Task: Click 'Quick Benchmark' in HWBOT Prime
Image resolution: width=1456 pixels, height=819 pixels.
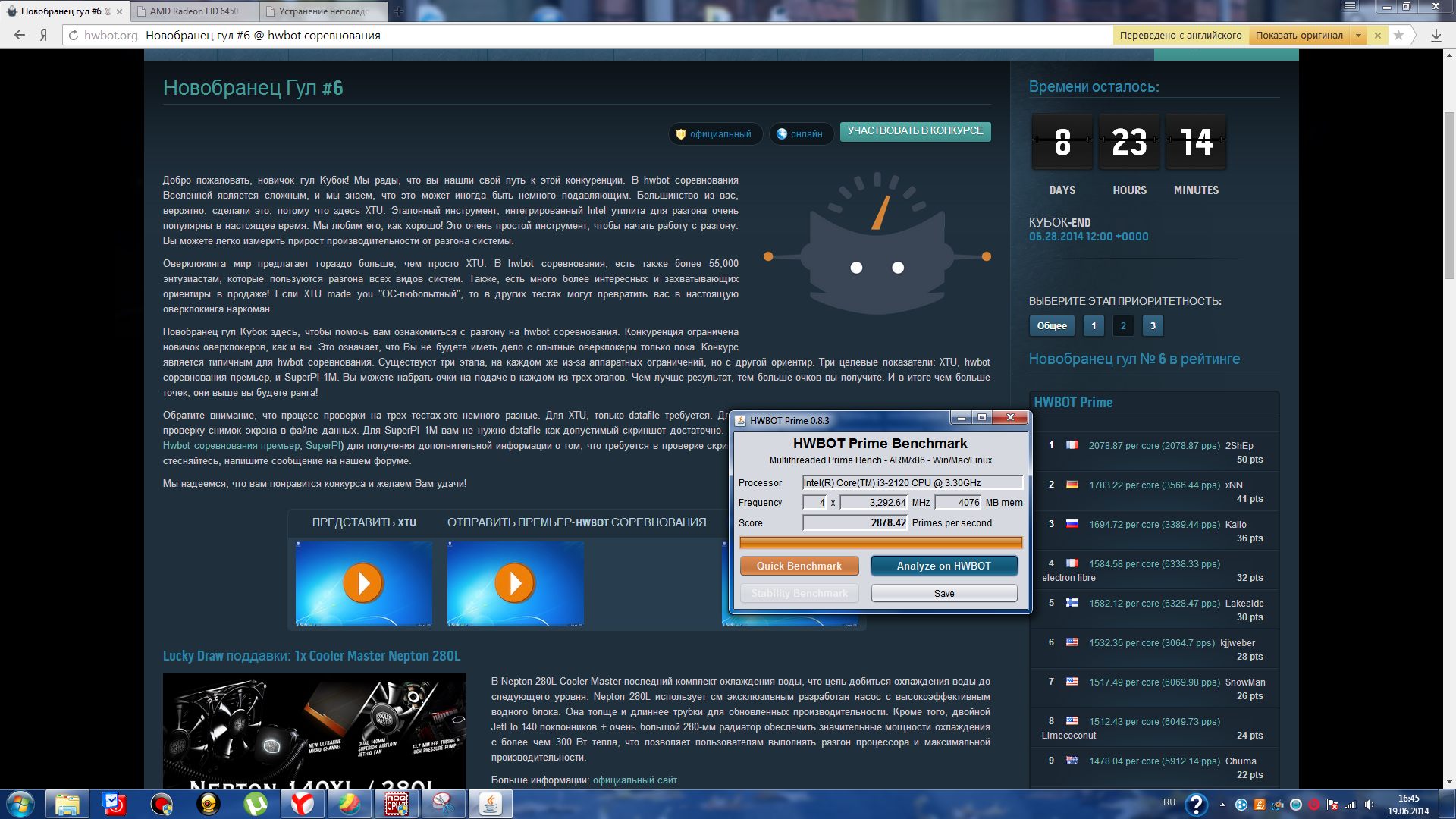Action: 799,566
